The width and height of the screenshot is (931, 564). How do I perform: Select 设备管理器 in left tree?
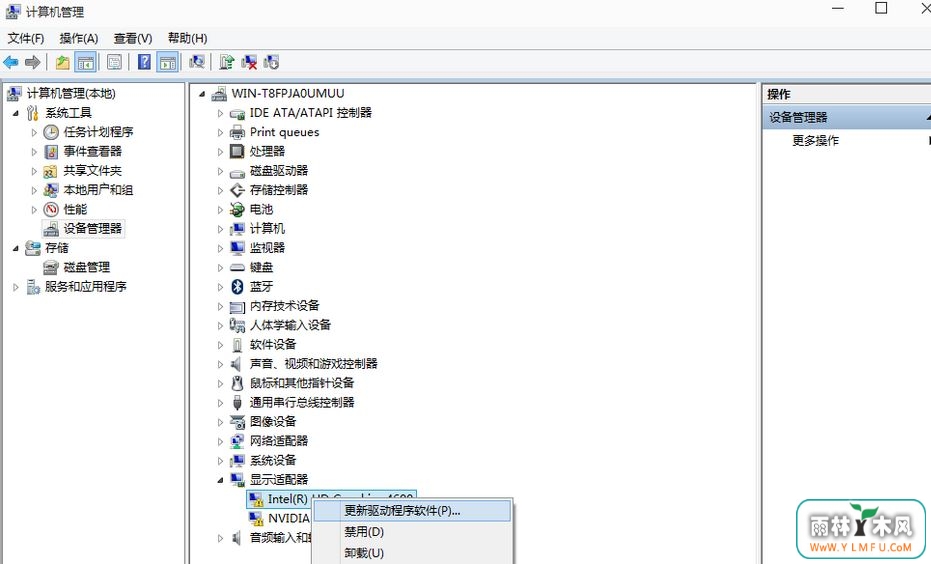[92, 229]
